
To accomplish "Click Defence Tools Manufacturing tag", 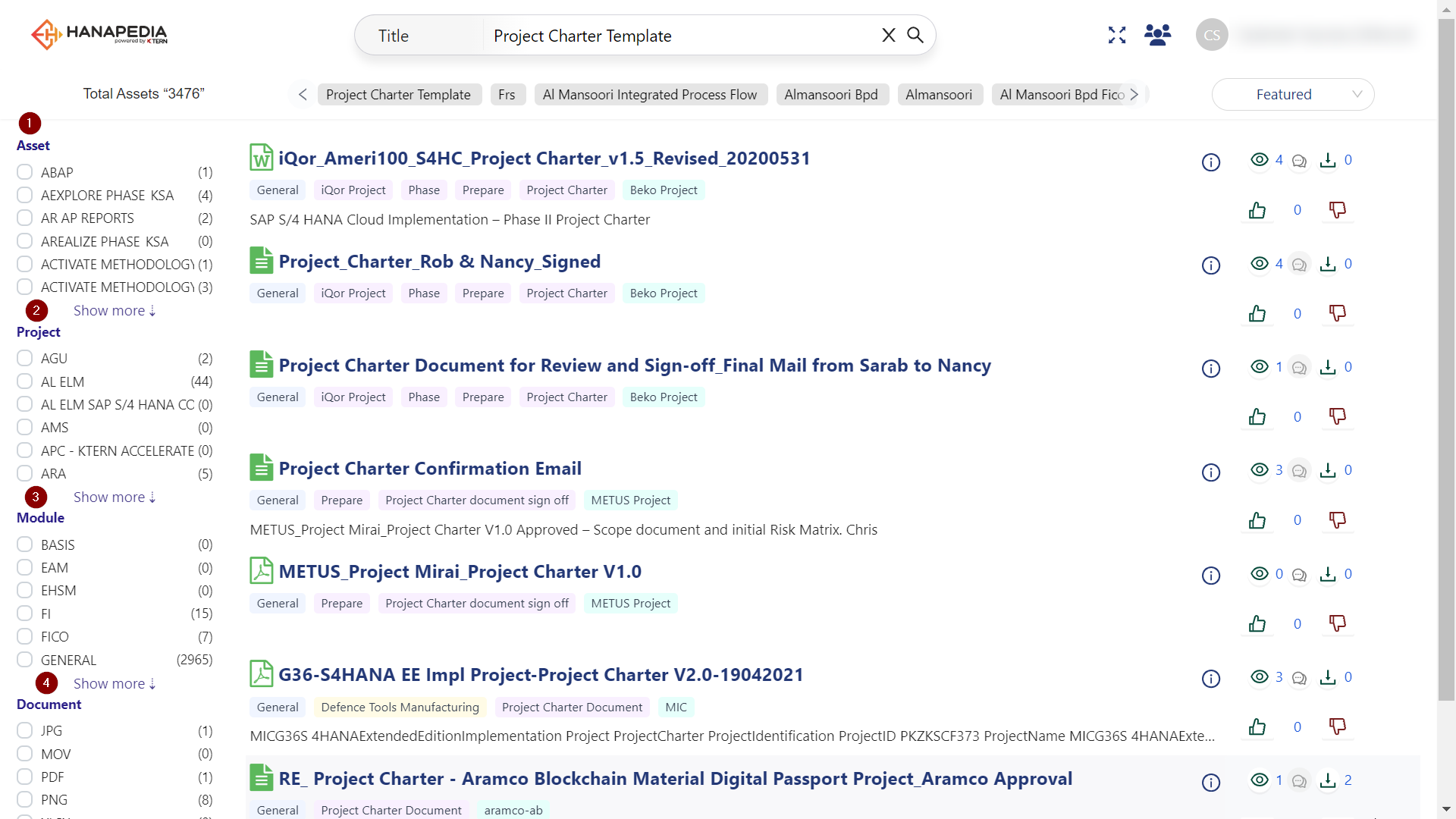I will [400, 708].
